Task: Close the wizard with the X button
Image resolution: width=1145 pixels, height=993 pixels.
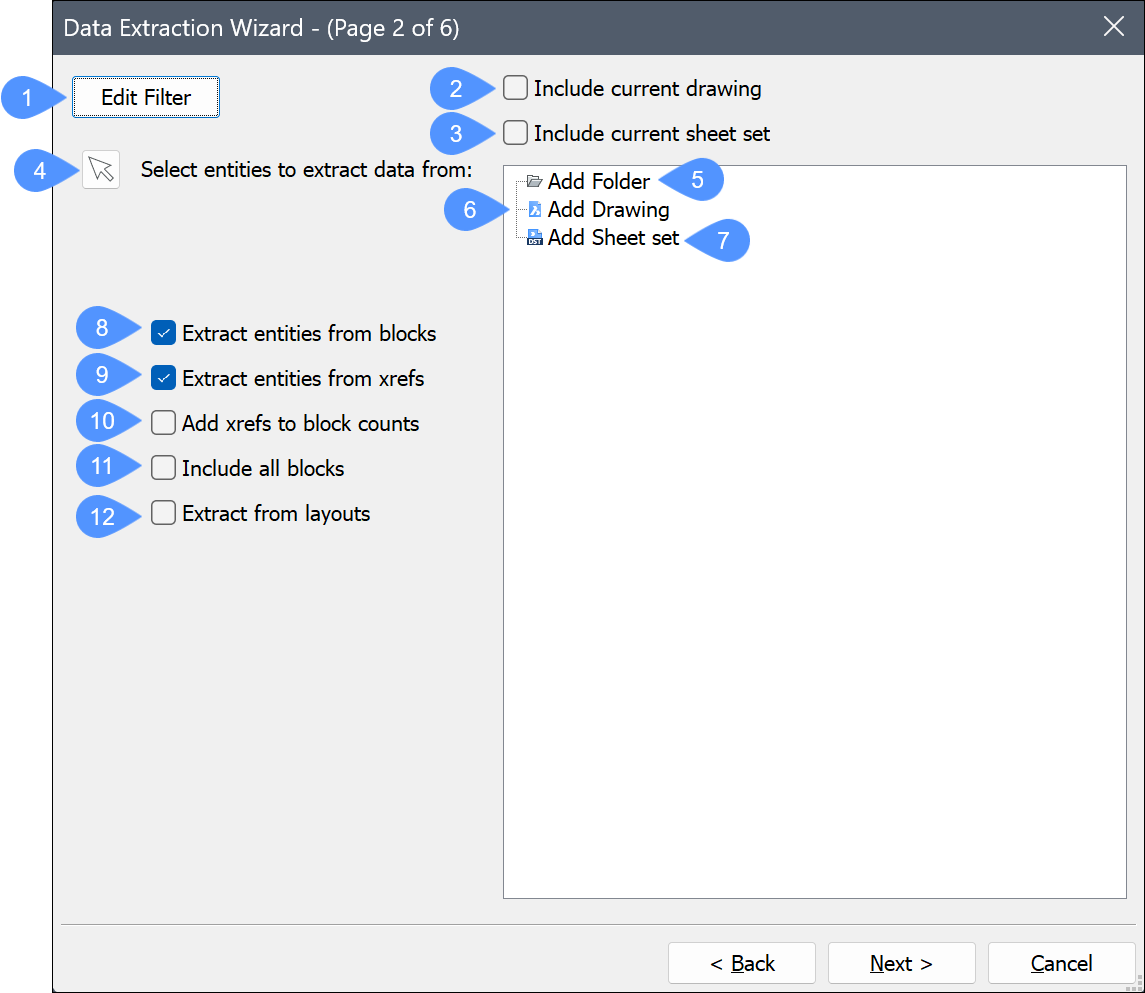Action: pos(1114,27)
